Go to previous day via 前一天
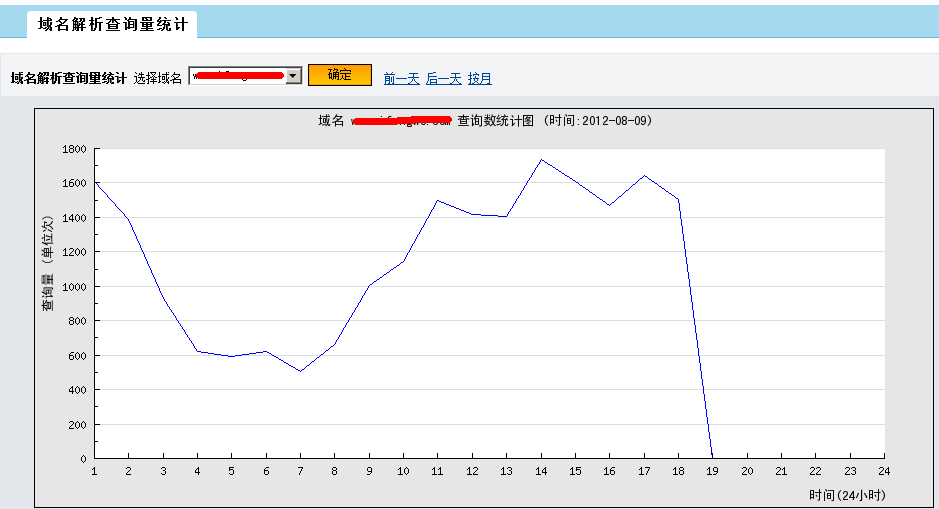The width and height of the screenshot is (939, 509). 401,78
